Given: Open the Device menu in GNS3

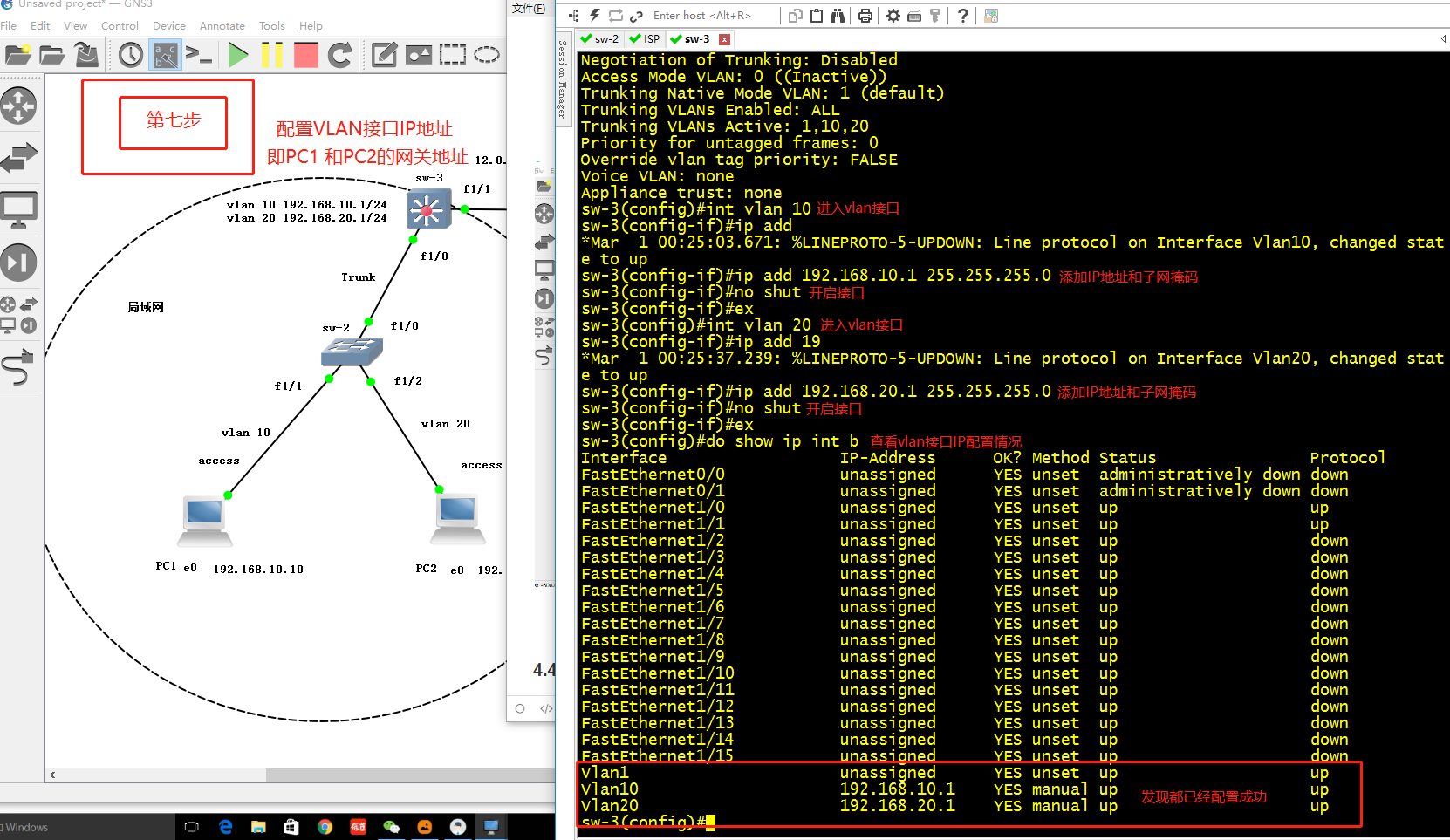Looking at the screenshot, I should point(169,26).
